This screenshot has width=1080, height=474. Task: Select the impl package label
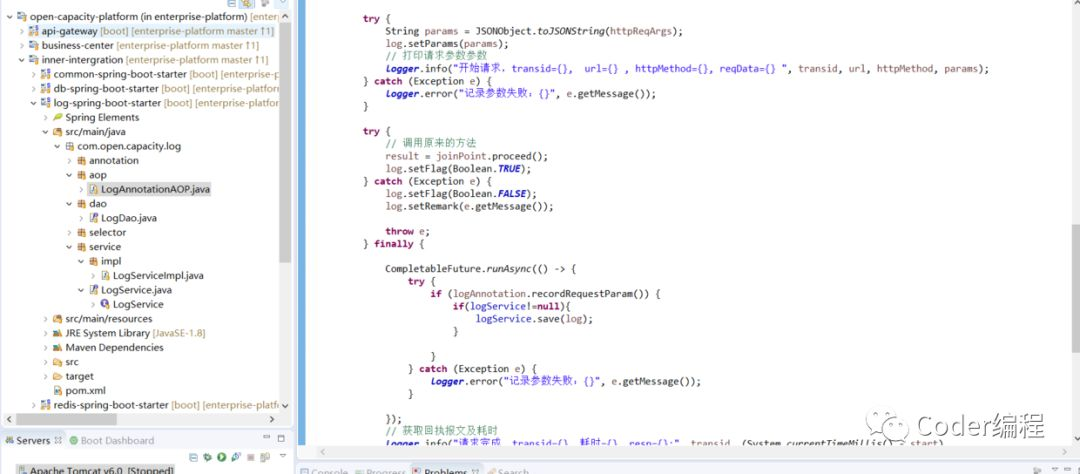point(111,261)
